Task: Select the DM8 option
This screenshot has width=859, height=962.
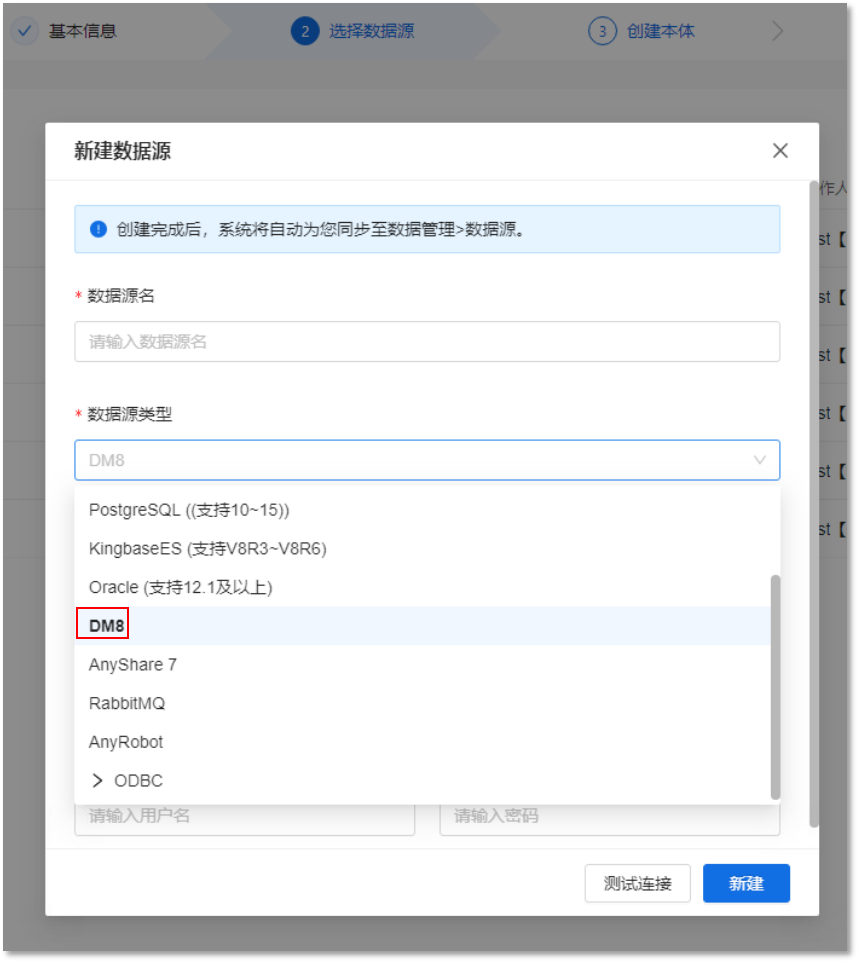Action: pos(423,626)
